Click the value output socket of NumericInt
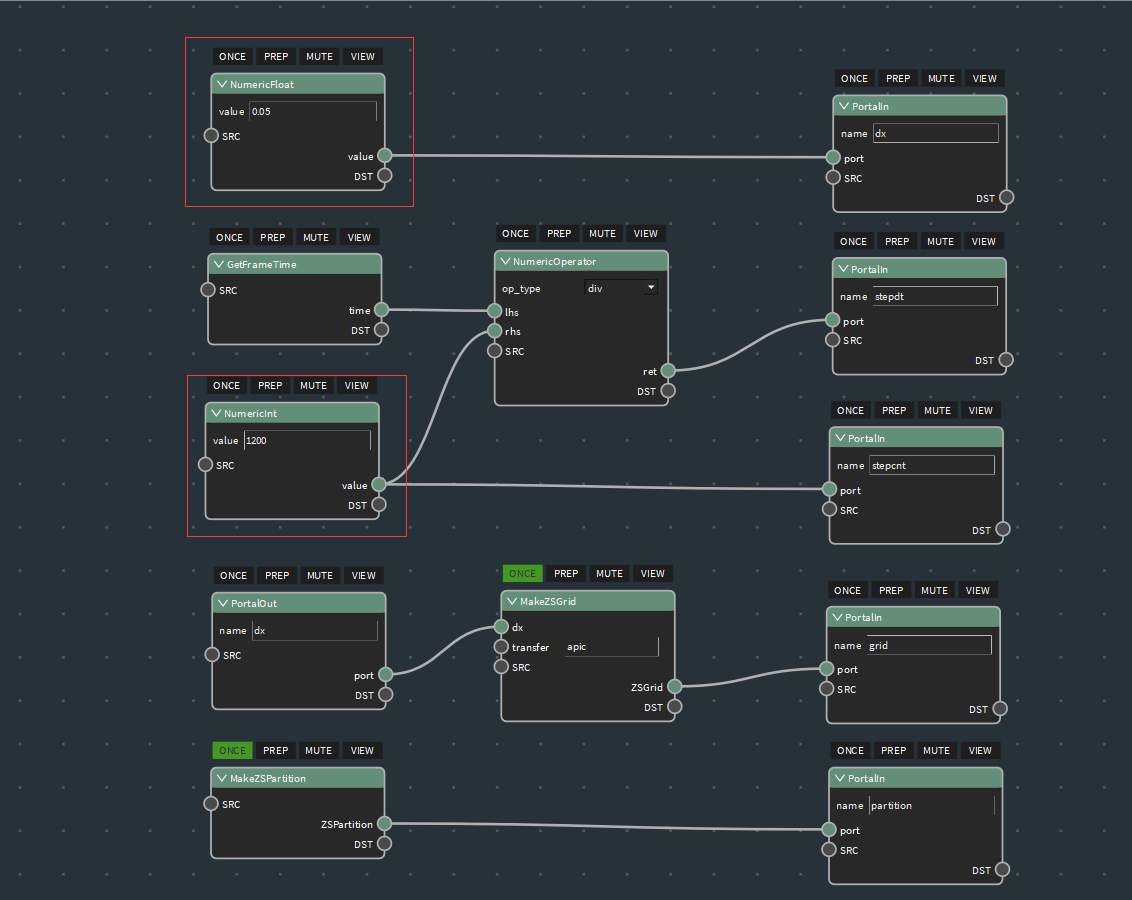This screenshot has width=1132, height=900. (x=379, y=484)
